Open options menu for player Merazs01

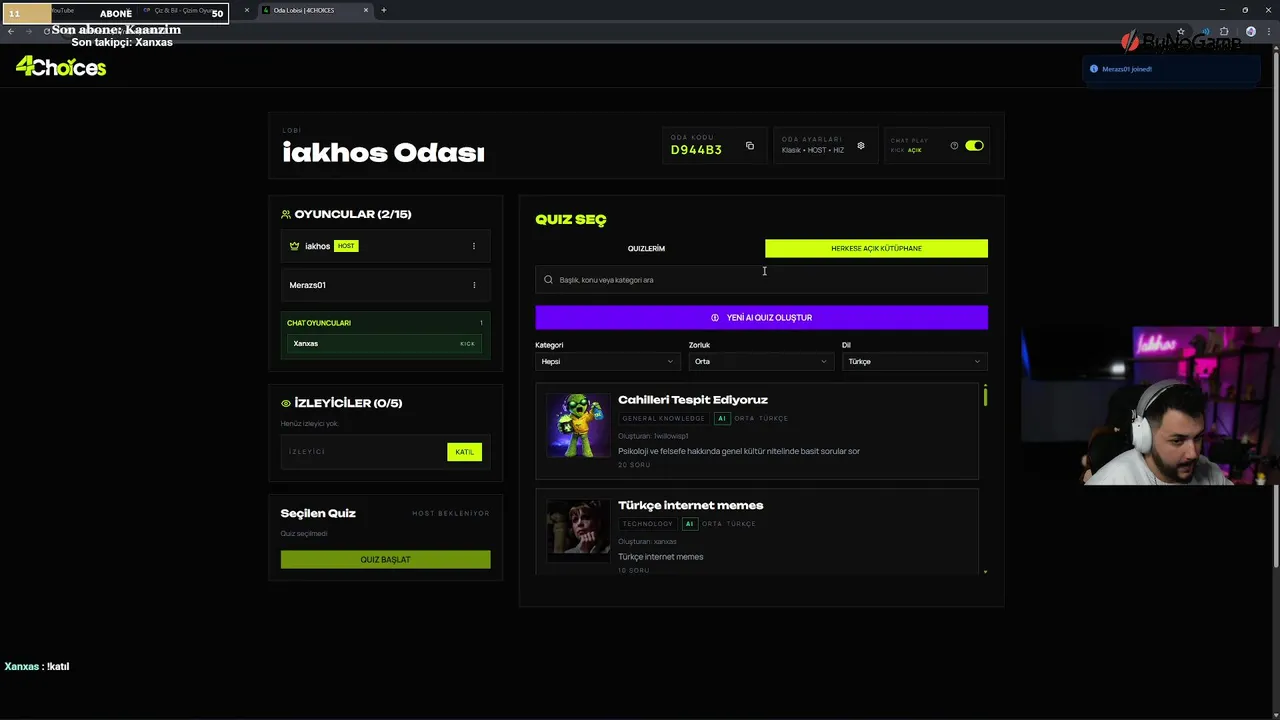click(x=474, y=285)
